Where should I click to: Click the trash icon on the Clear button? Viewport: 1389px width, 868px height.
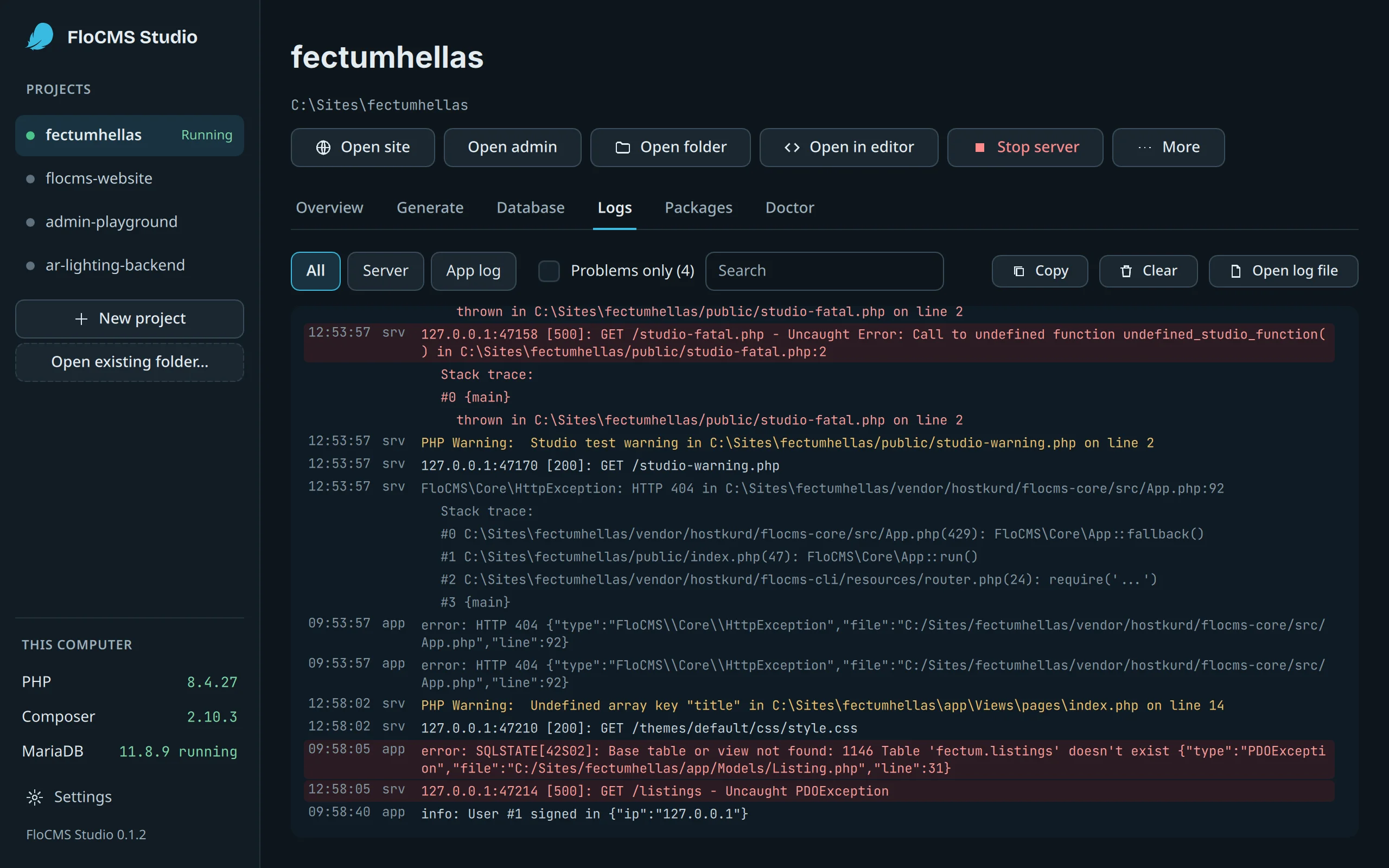point(1126,271)
